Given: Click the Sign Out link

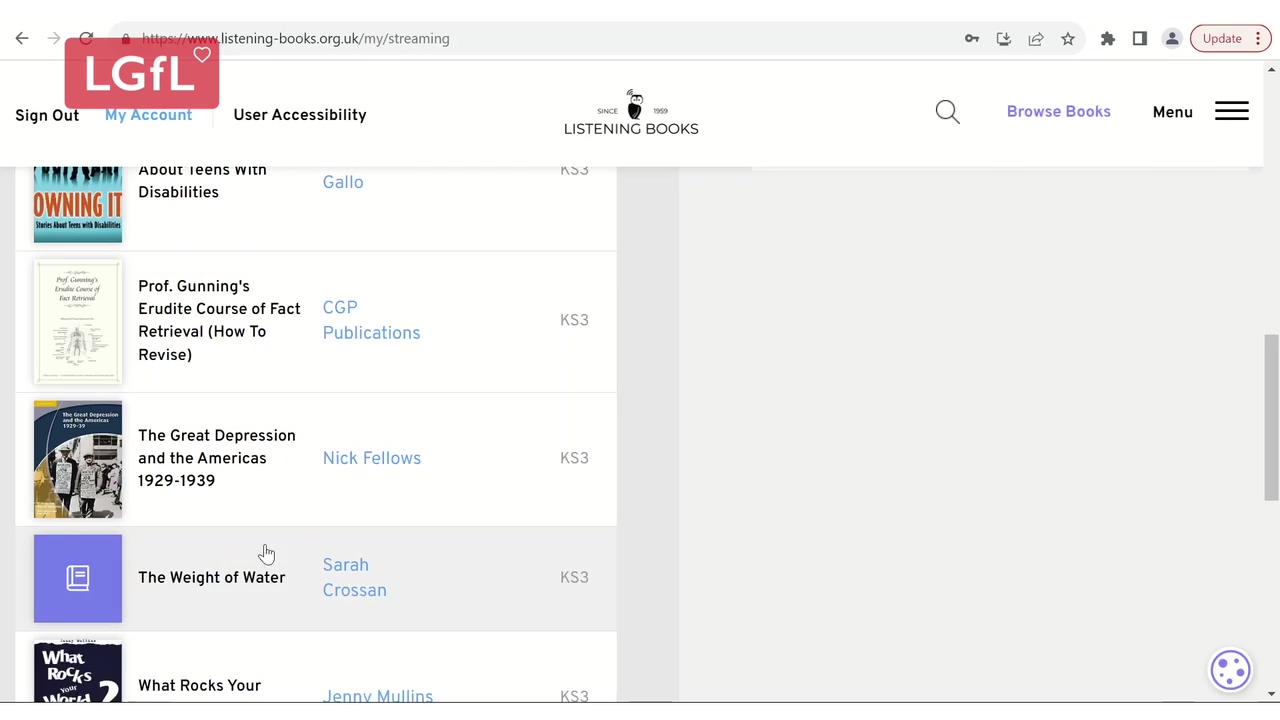Looking at the screenshot, I should (x=47, y=115).
